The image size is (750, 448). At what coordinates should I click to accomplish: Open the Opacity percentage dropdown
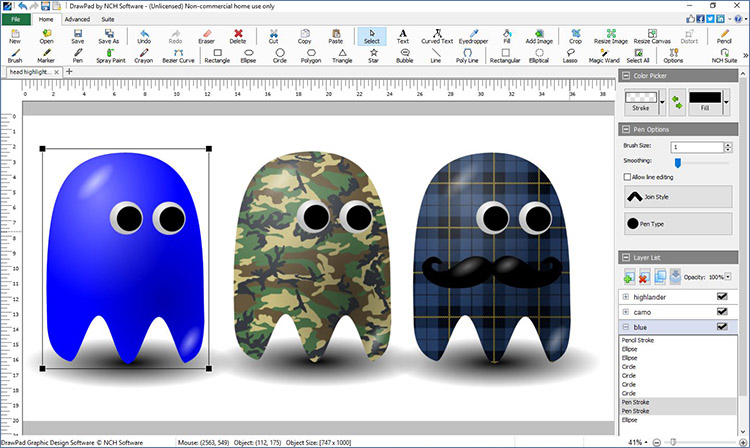pos(730,275)
